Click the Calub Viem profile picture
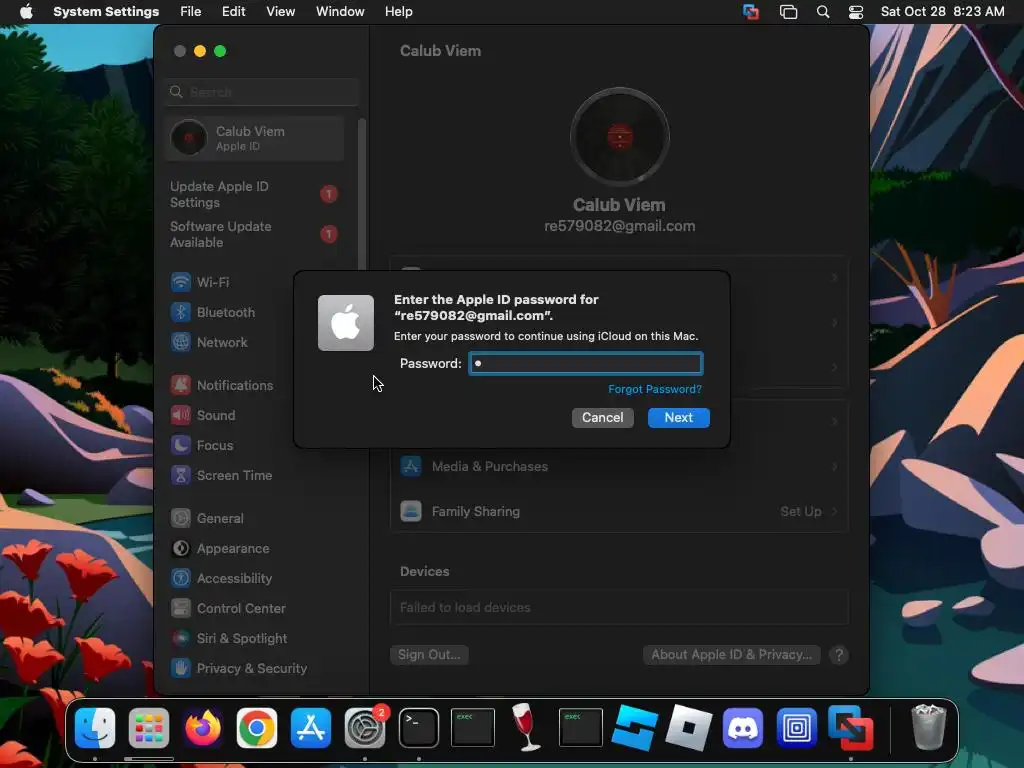 (x=620, y=137)
